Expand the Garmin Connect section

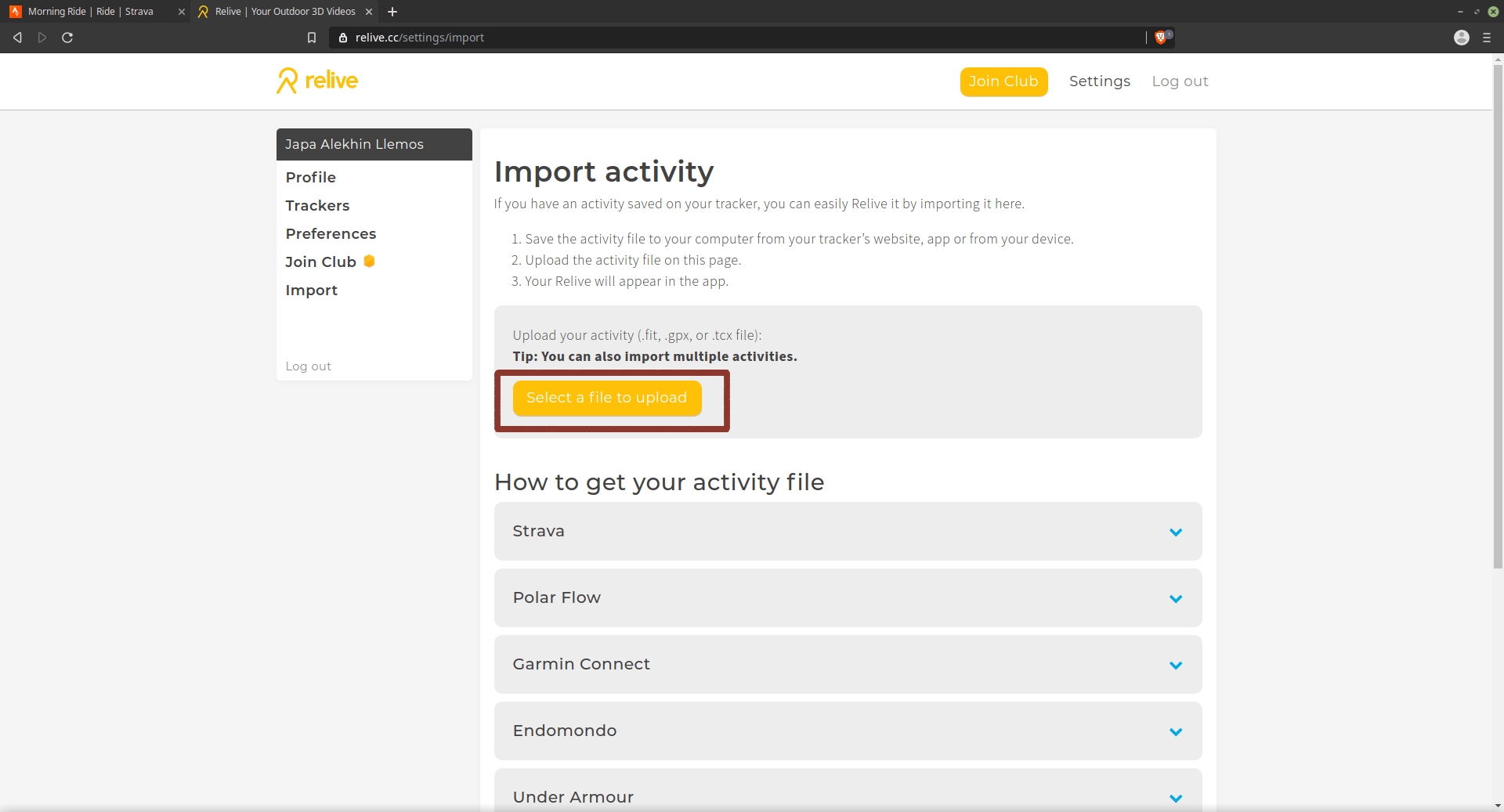click(x=1175, y=665)
